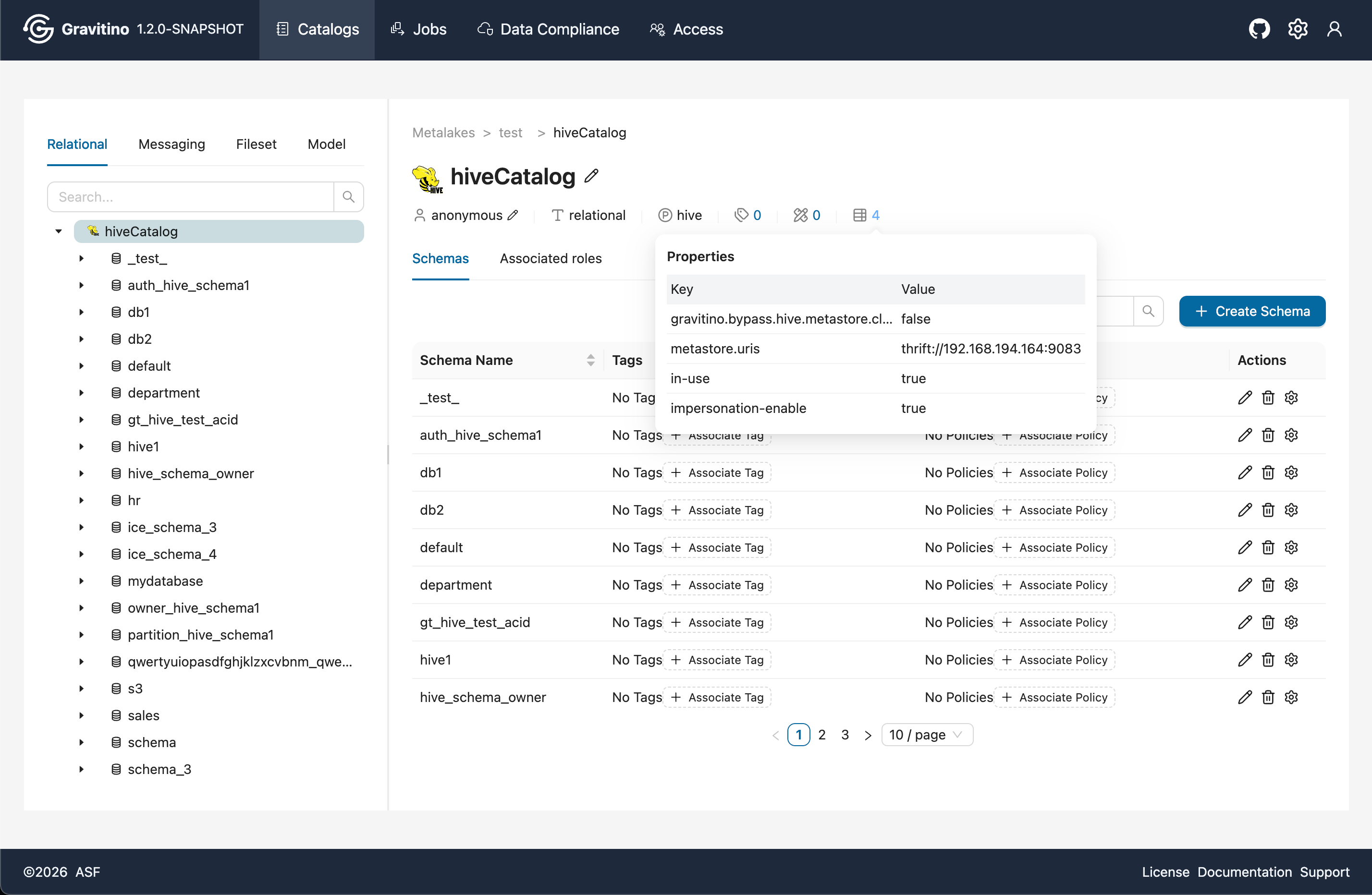The width and height of the screenshot is (1372, 895).
Task: Expand the db1 schema tree node
Action: point(81,313)
